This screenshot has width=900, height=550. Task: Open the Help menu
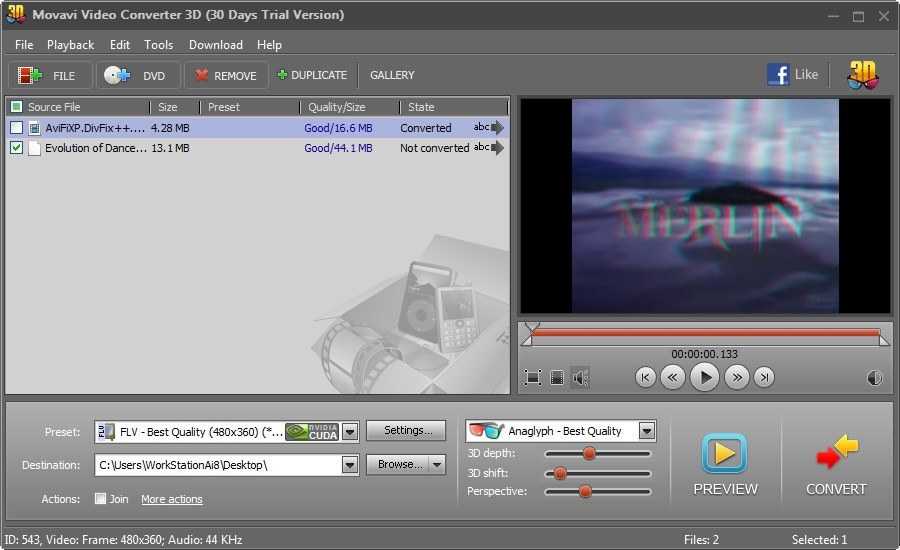pos(269,45)
